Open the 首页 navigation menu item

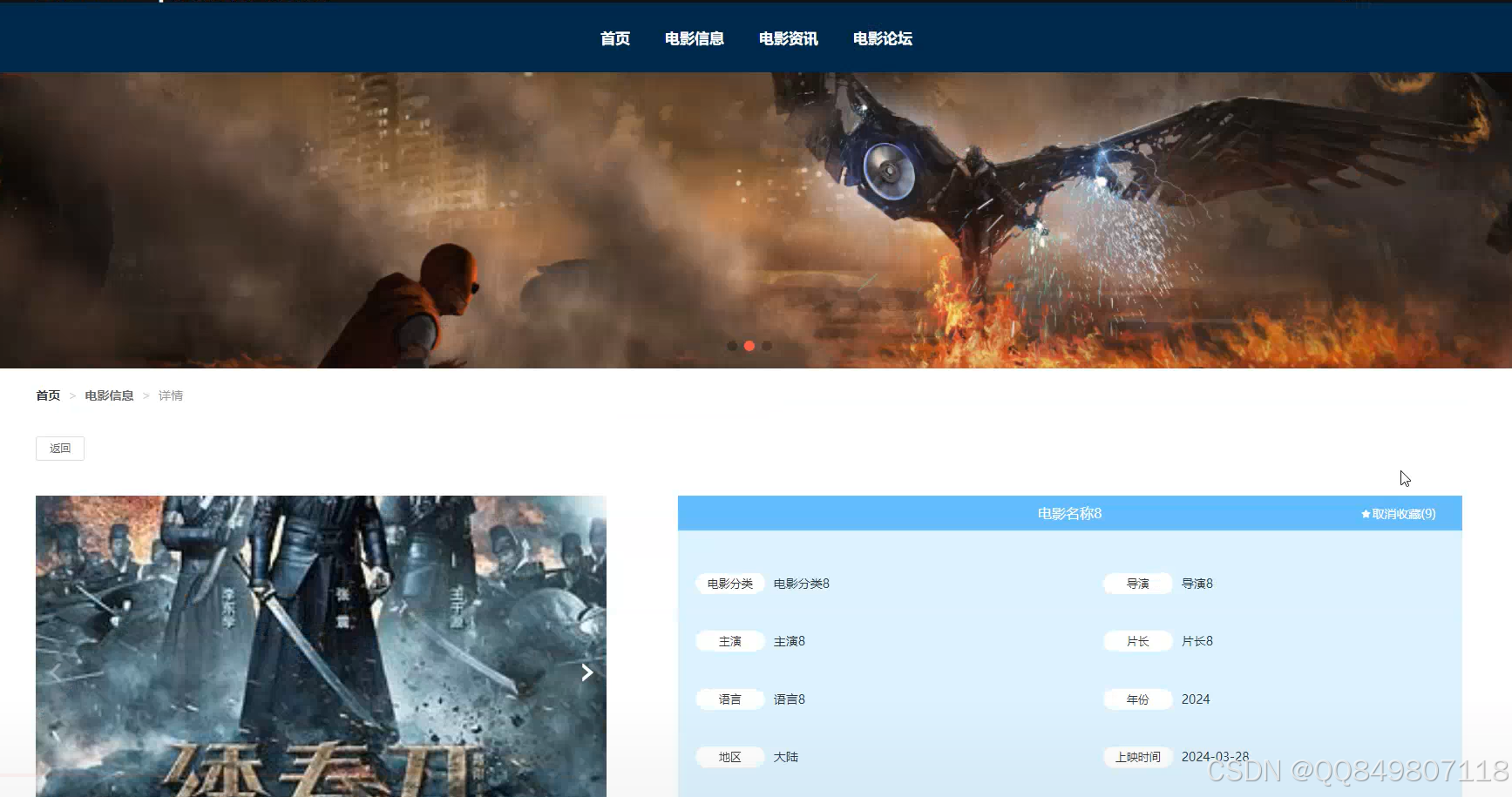[614, 38]
